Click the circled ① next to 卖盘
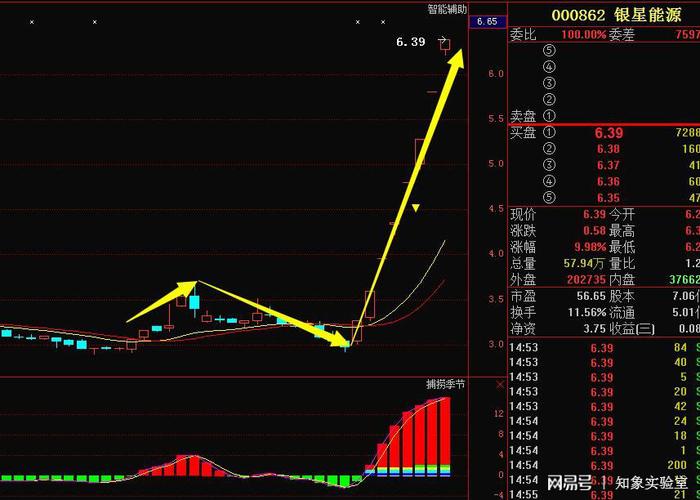 [549, 116]
